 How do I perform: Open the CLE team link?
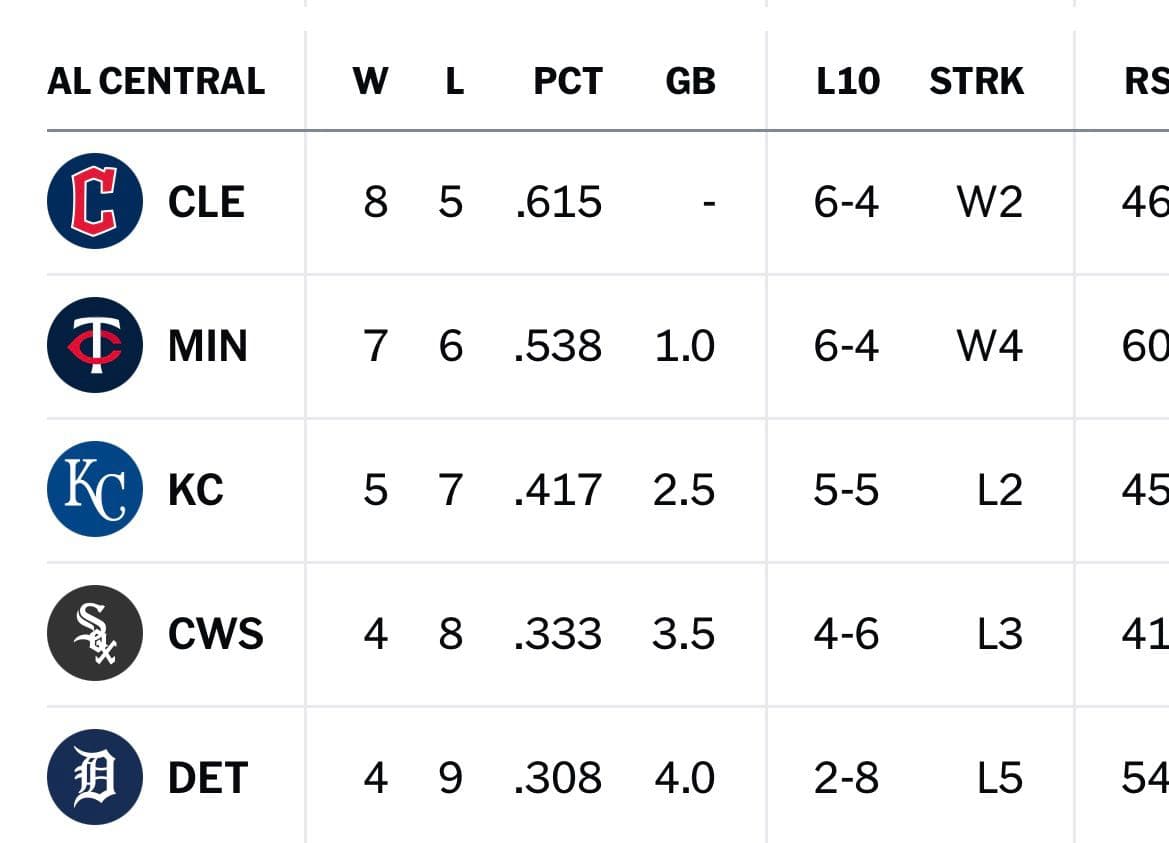coord(207,202)
